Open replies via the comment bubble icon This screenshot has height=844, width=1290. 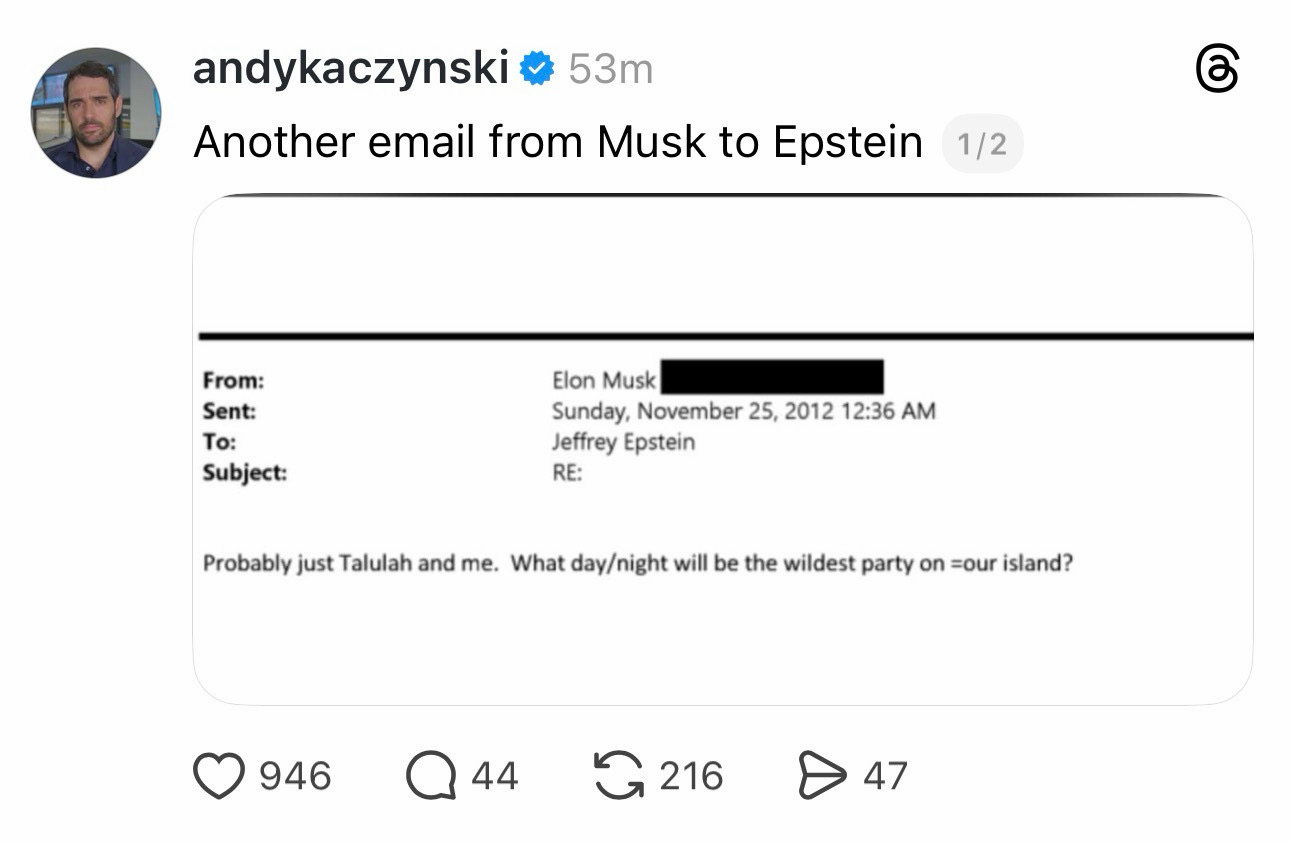coord(430,776)
